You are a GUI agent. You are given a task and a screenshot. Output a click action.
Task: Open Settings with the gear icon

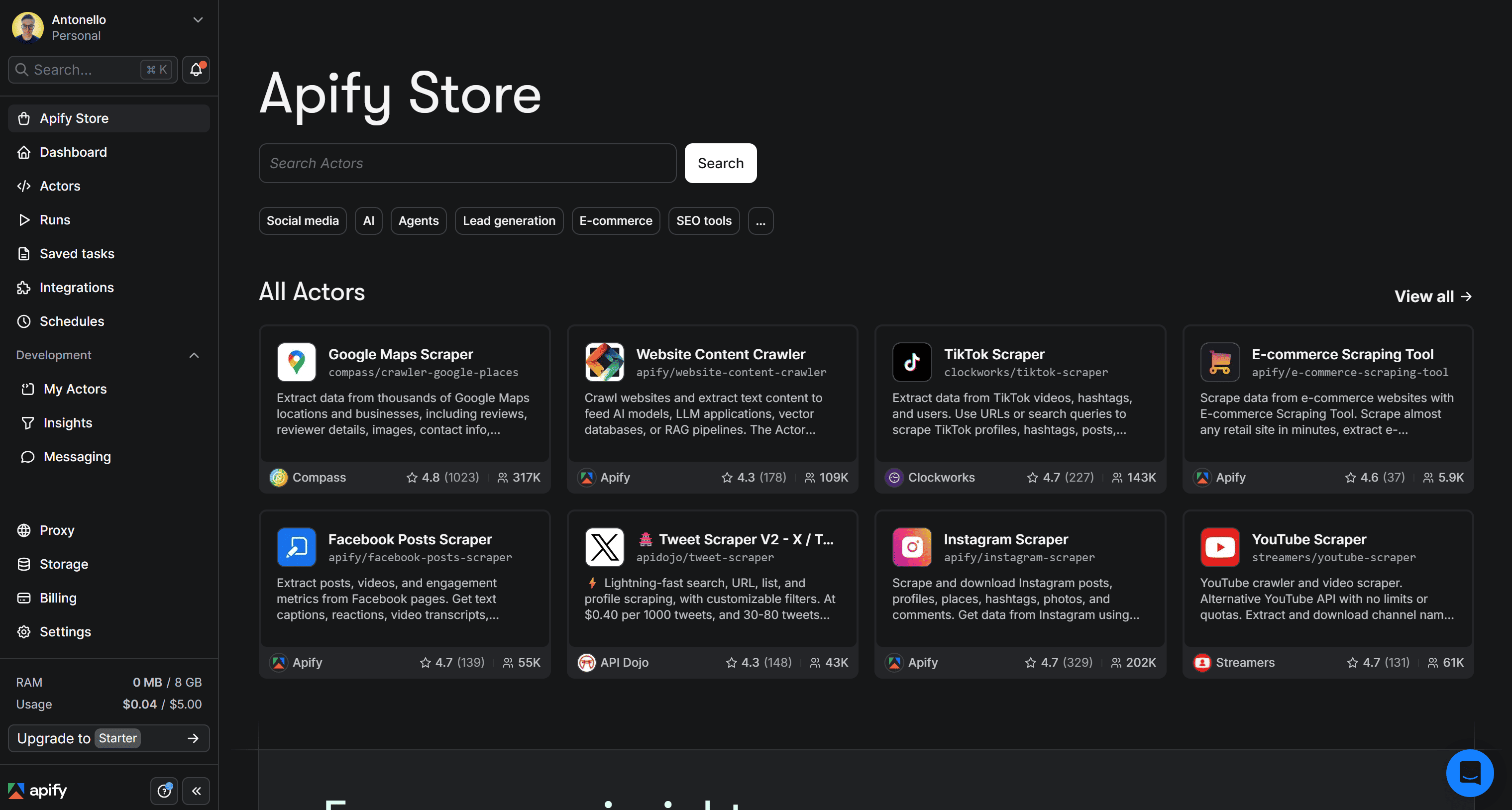pos(24,631)
